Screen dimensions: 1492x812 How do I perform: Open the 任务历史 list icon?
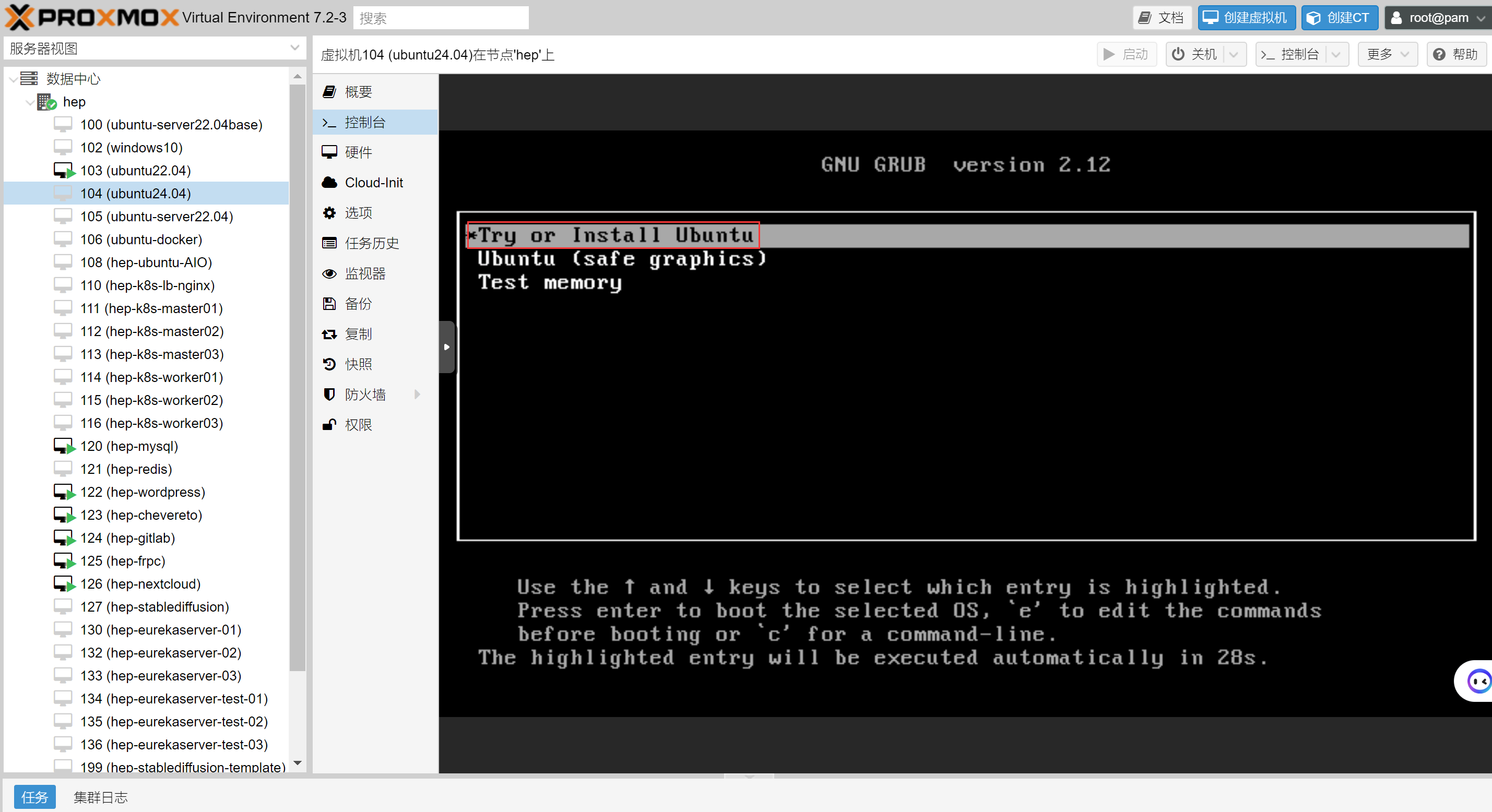(329, 243)
